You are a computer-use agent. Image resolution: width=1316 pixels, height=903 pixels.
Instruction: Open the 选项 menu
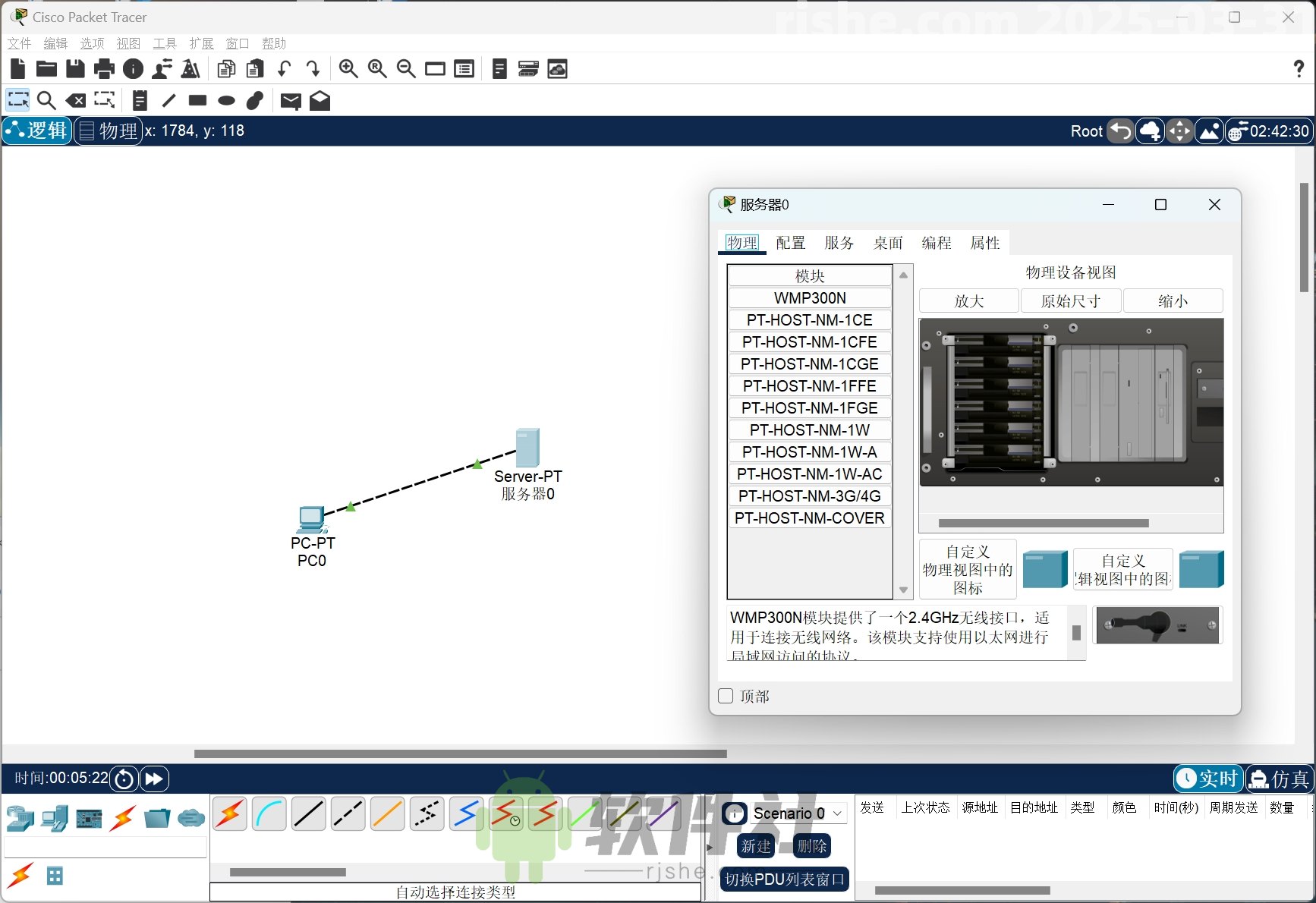(93, 43)
